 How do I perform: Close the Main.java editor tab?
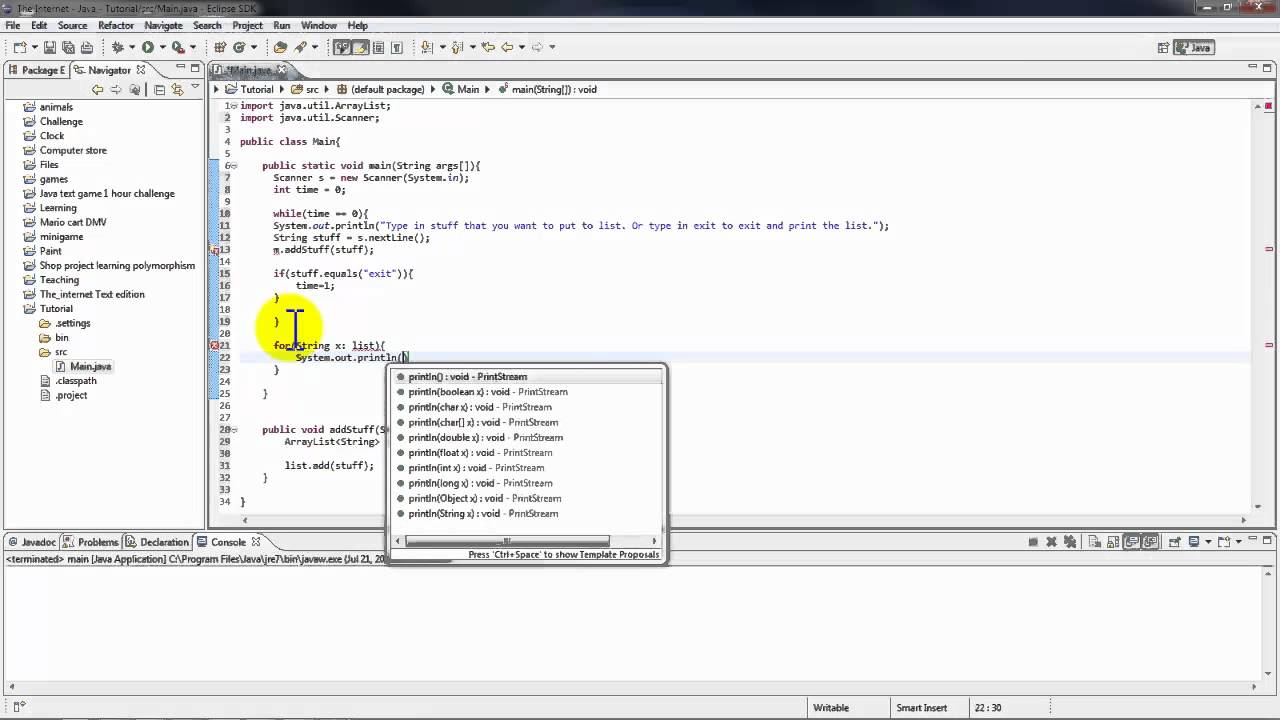click(281, 70)
